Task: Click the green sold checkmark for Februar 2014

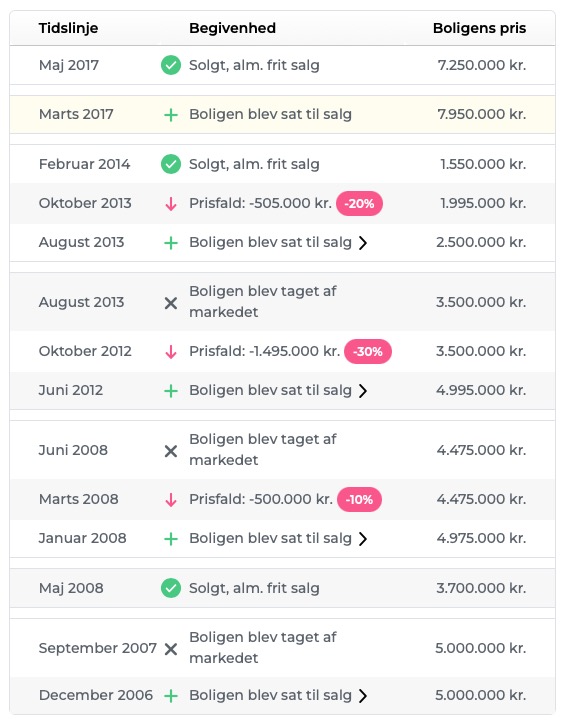Action: (x=171, y=164)
